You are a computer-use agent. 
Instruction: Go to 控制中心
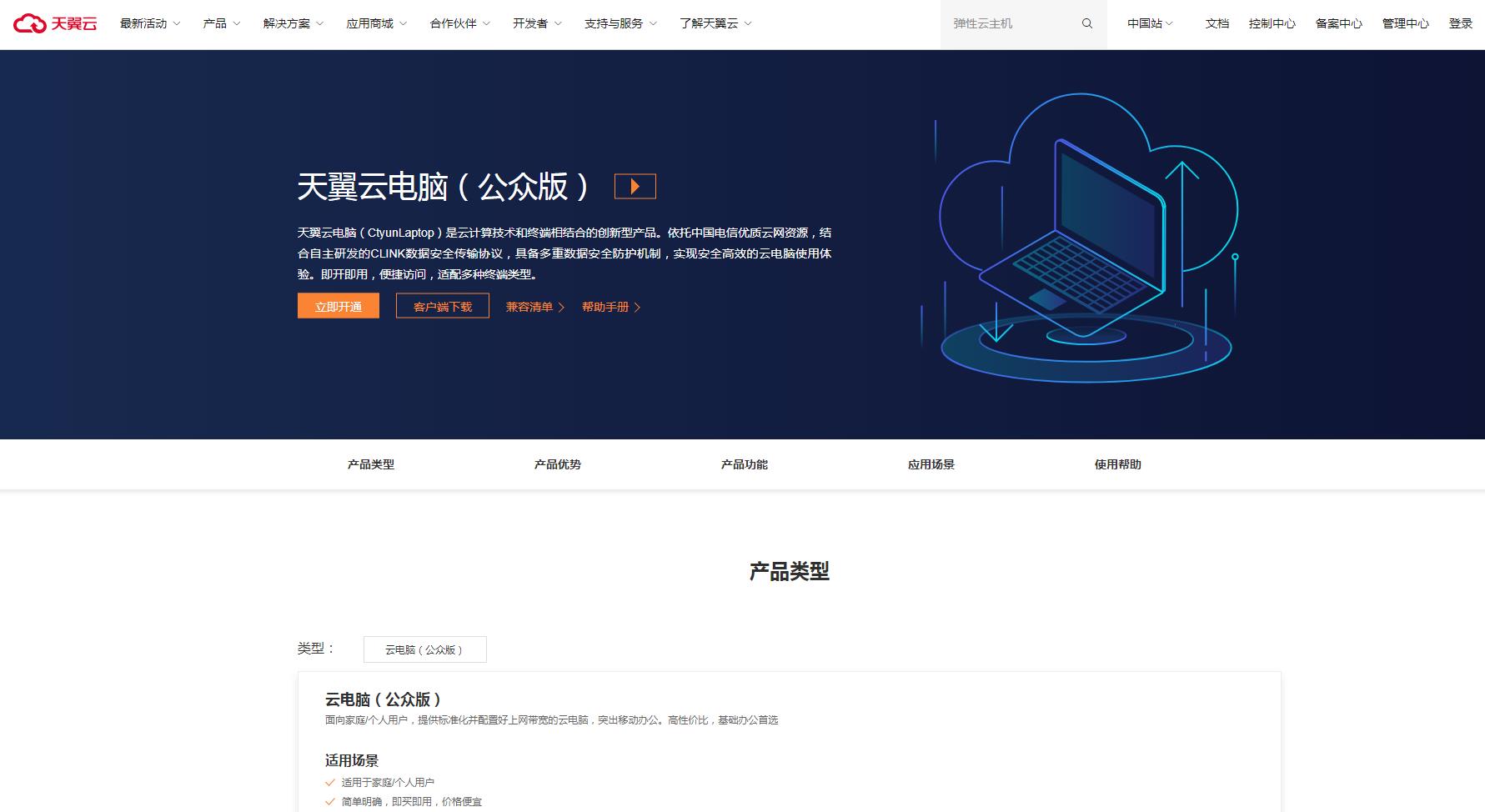click(1272, 23)
